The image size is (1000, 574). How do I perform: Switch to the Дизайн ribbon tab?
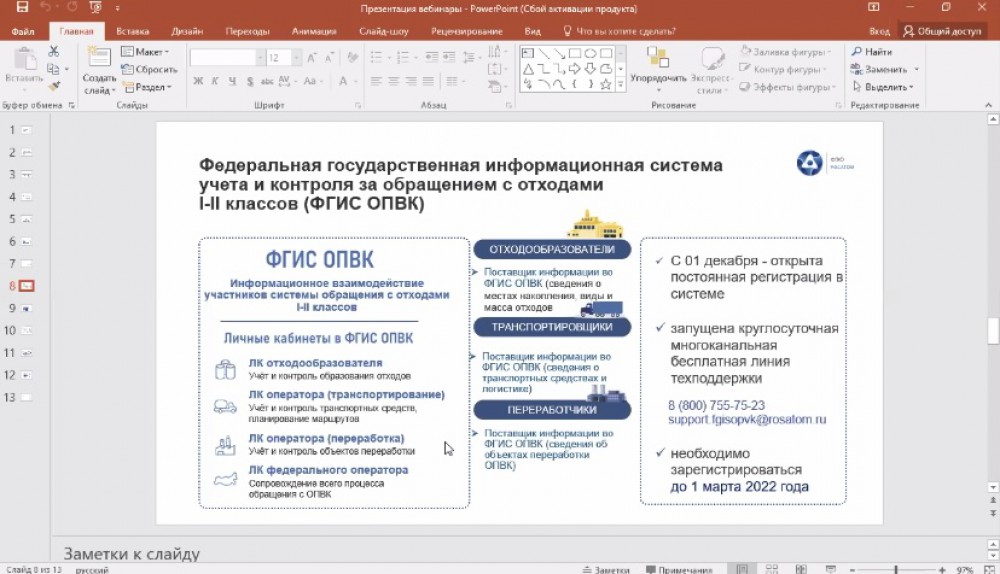[187, 31]
